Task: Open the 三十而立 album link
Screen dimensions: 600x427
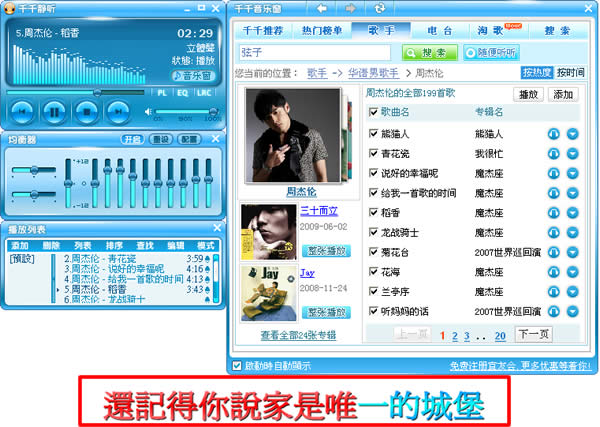Action: (x=319, y=211)
